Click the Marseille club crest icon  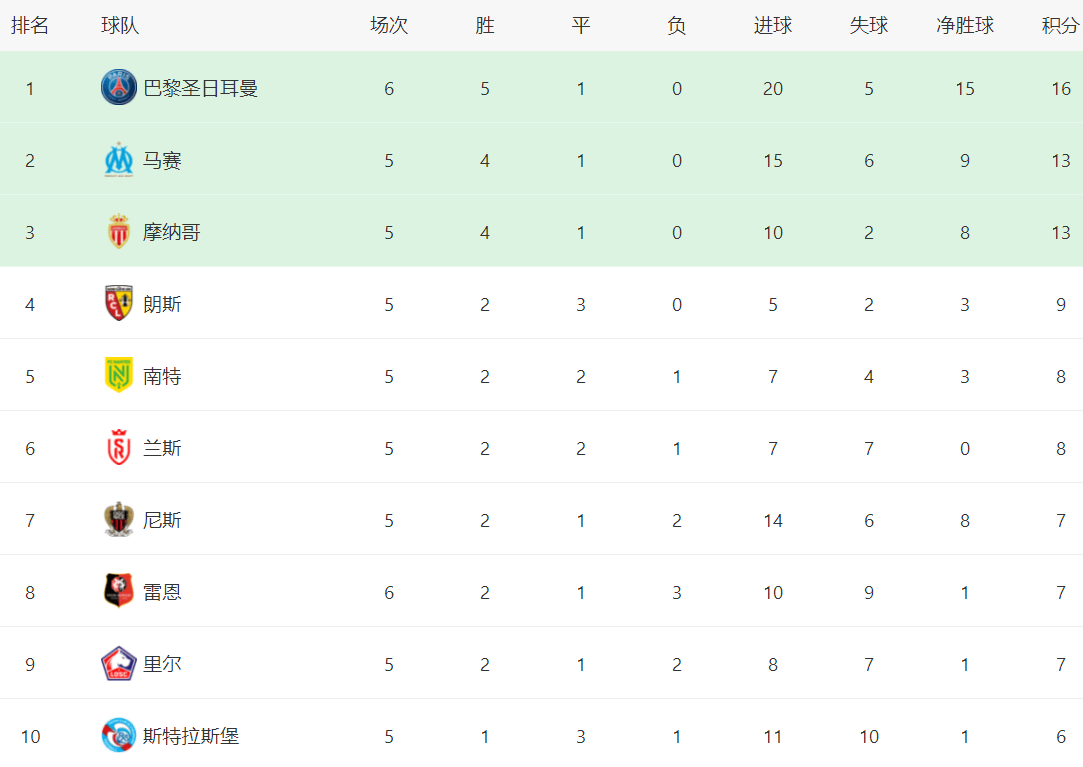pos(119,160)
